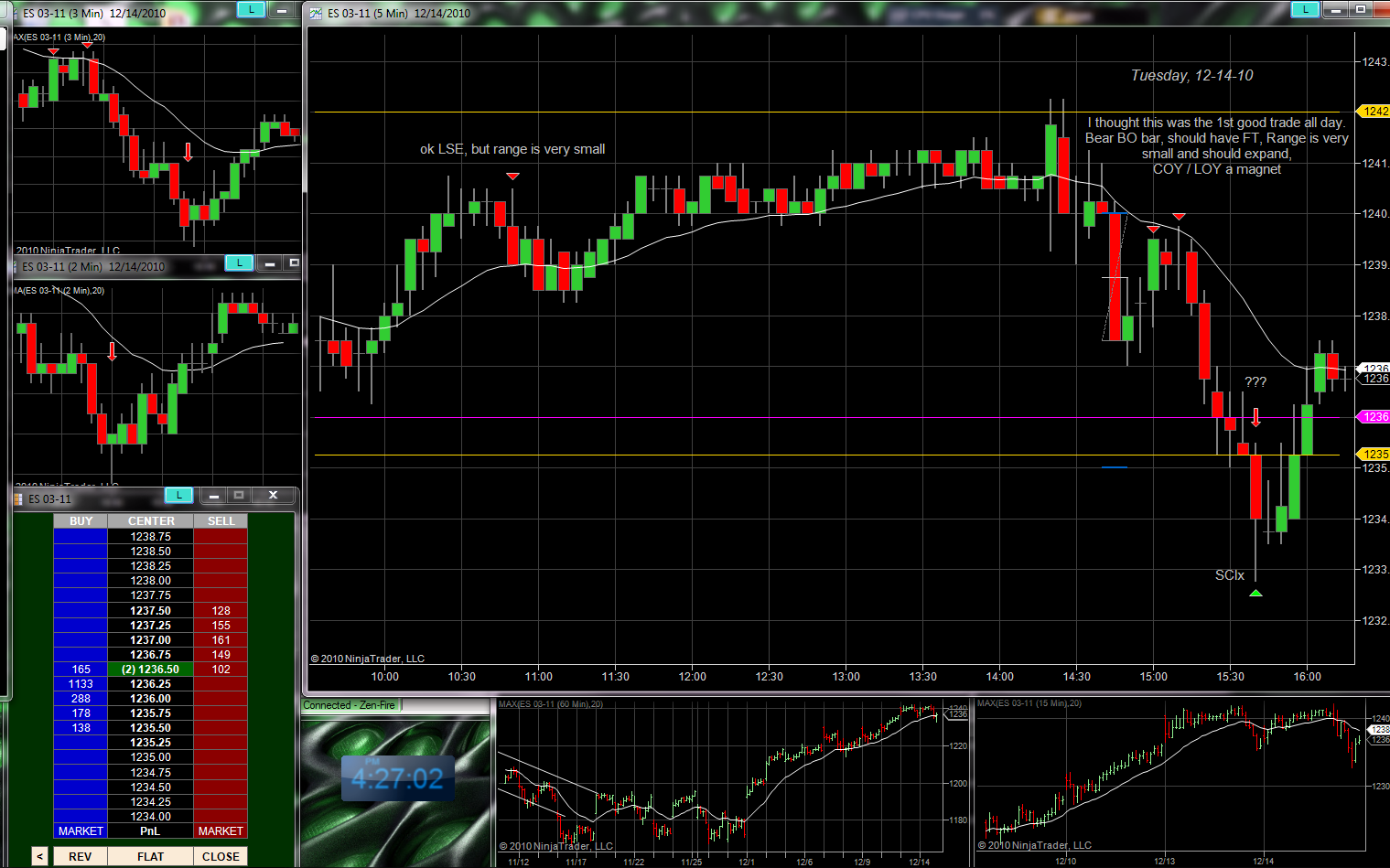The image size is (1390, 868).
Task: Toggle the L link button on 3 Min chart
Action: 250,10
